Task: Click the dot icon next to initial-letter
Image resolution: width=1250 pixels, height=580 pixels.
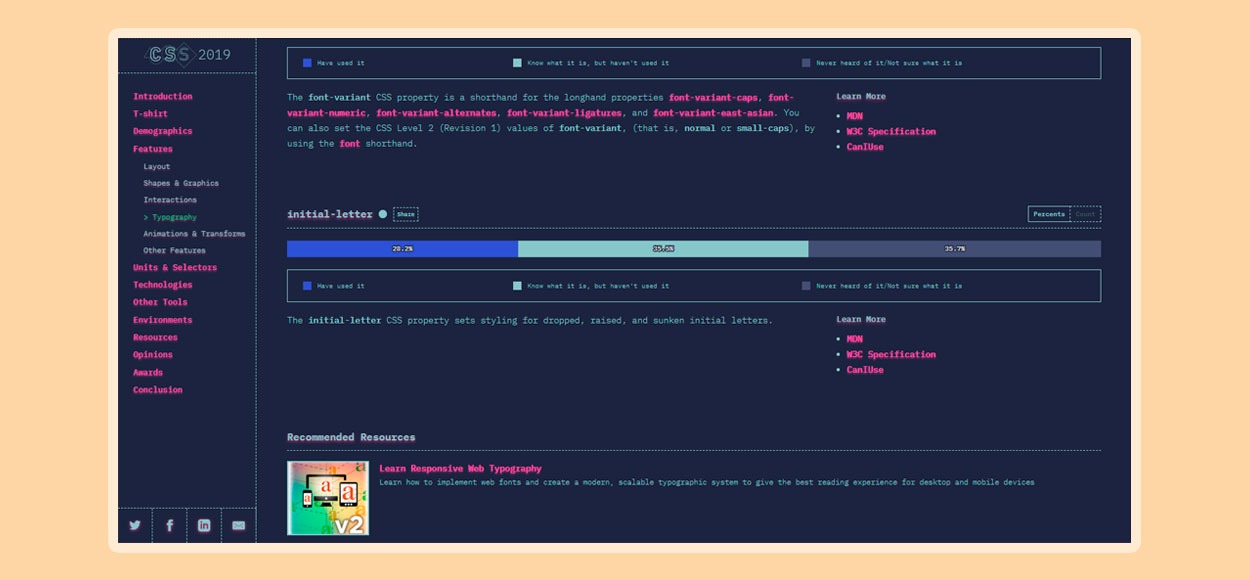Action: pyautogui.click(x=383, y=214)
